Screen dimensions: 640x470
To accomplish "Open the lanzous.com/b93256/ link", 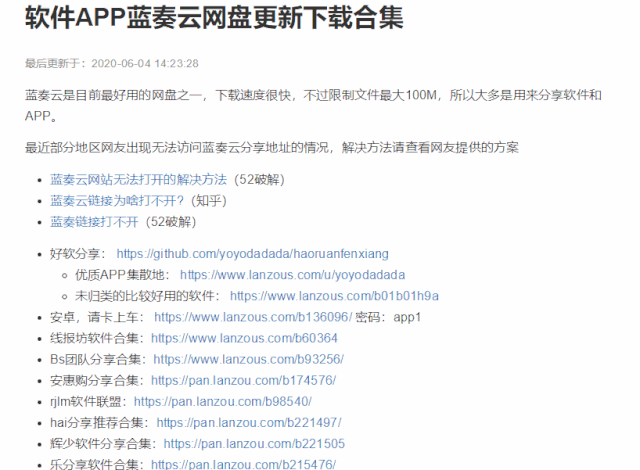I will 249,359.
